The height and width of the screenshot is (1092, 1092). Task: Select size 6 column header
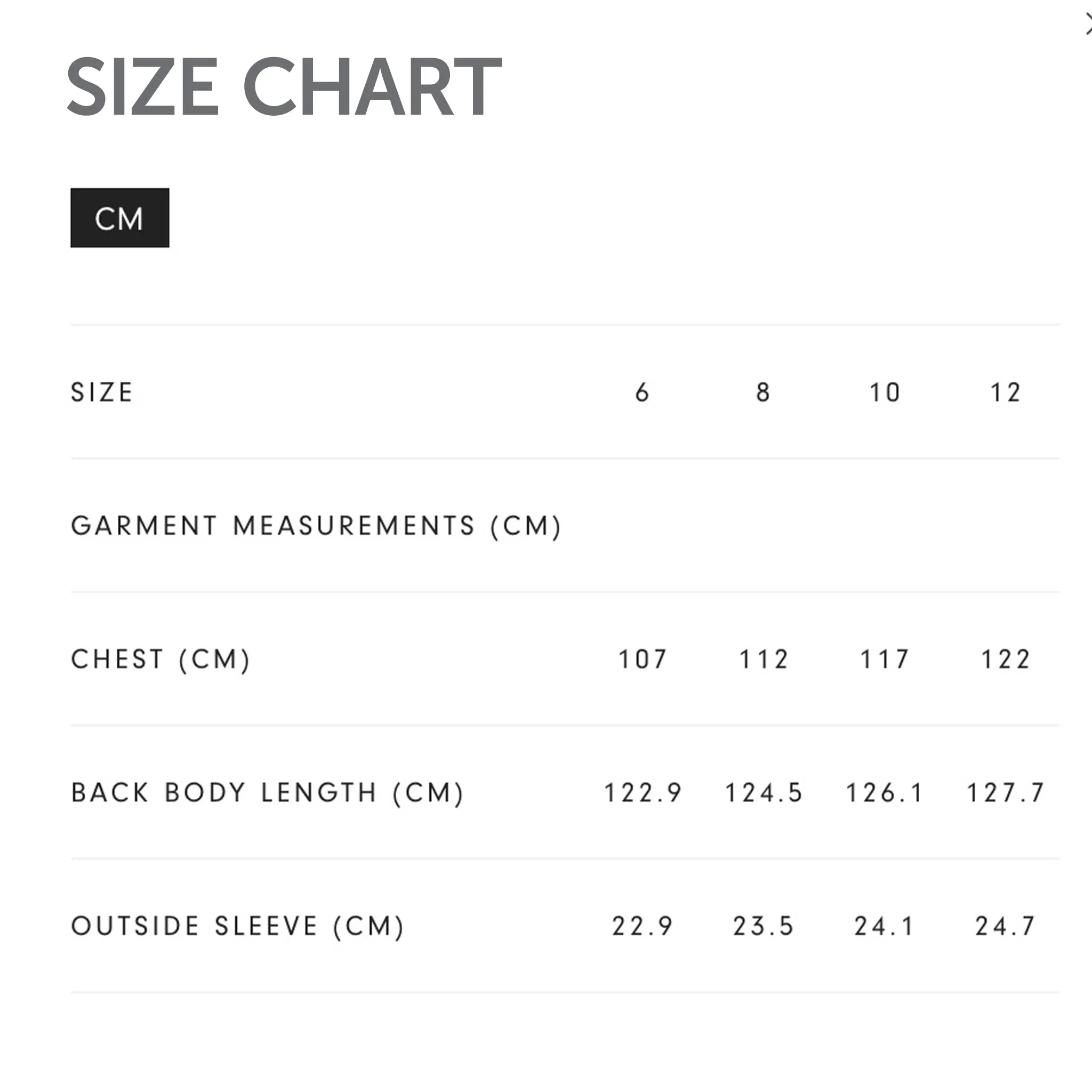642,392
